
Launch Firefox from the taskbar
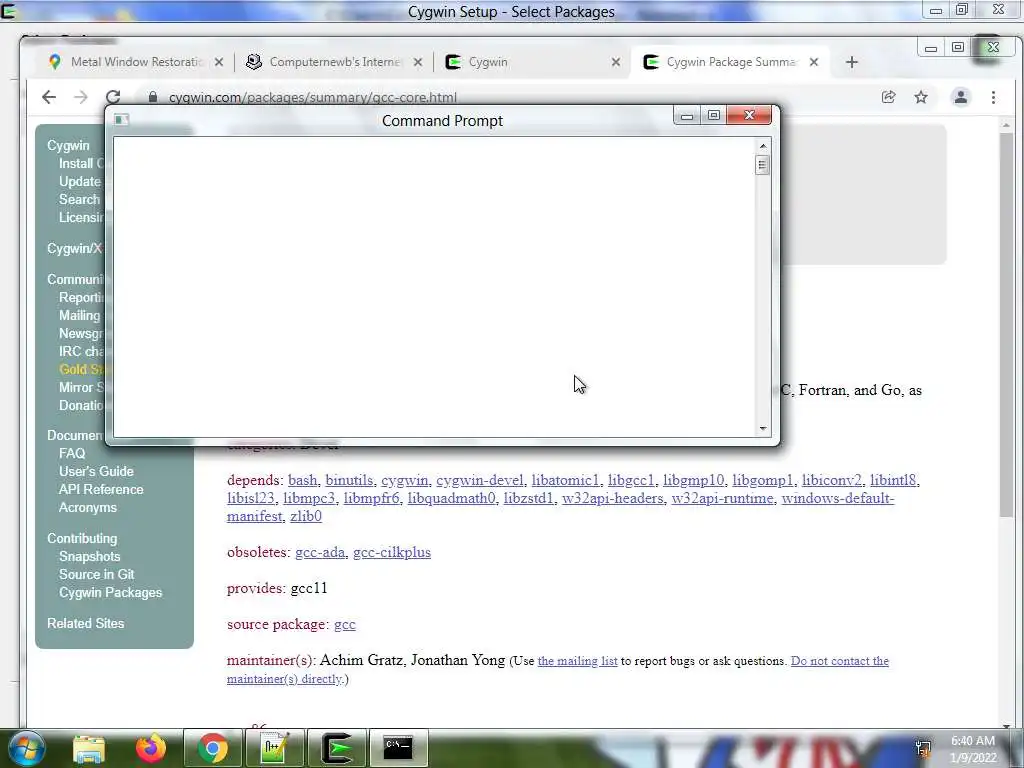click(x=150, y=748)
